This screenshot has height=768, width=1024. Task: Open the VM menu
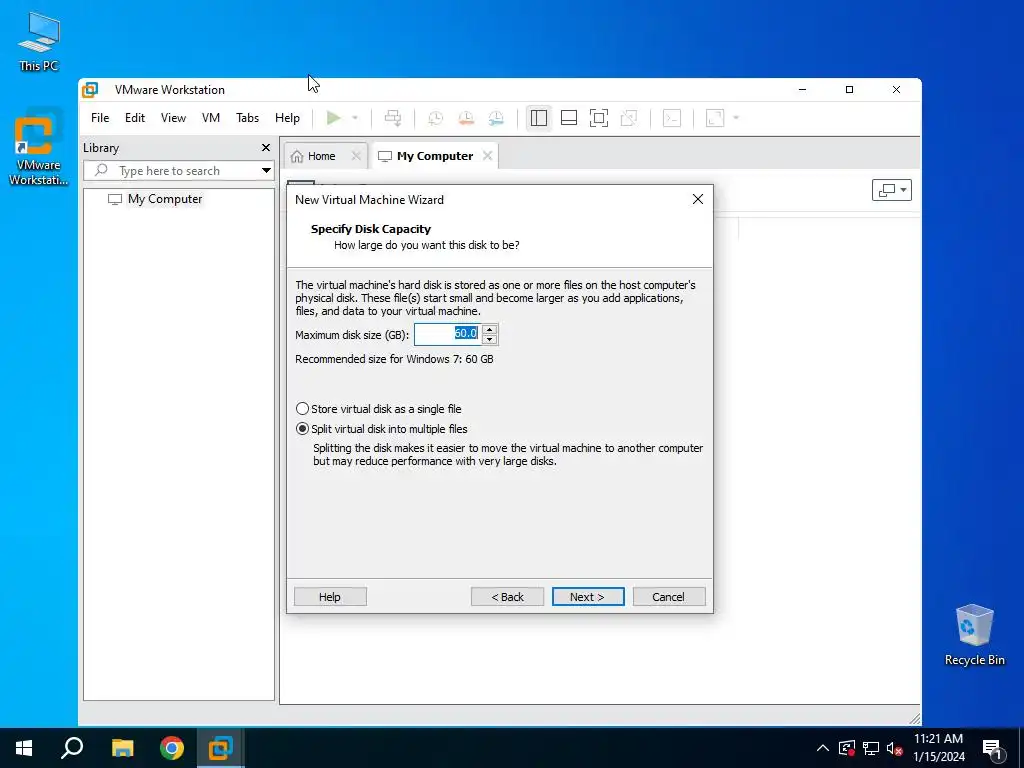[x=210, y=118]
